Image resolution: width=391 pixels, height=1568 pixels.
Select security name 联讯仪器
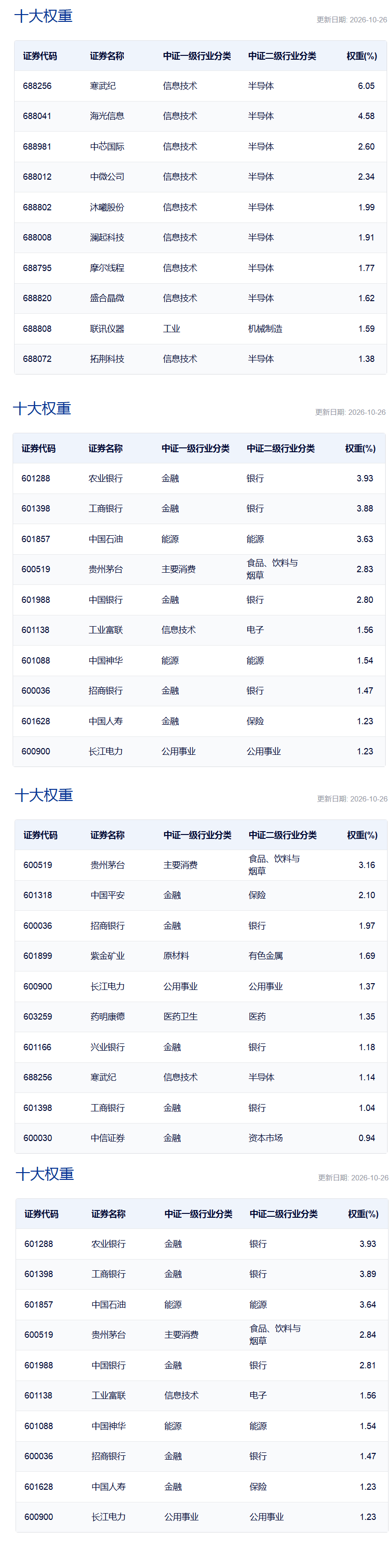click(107, 329)
